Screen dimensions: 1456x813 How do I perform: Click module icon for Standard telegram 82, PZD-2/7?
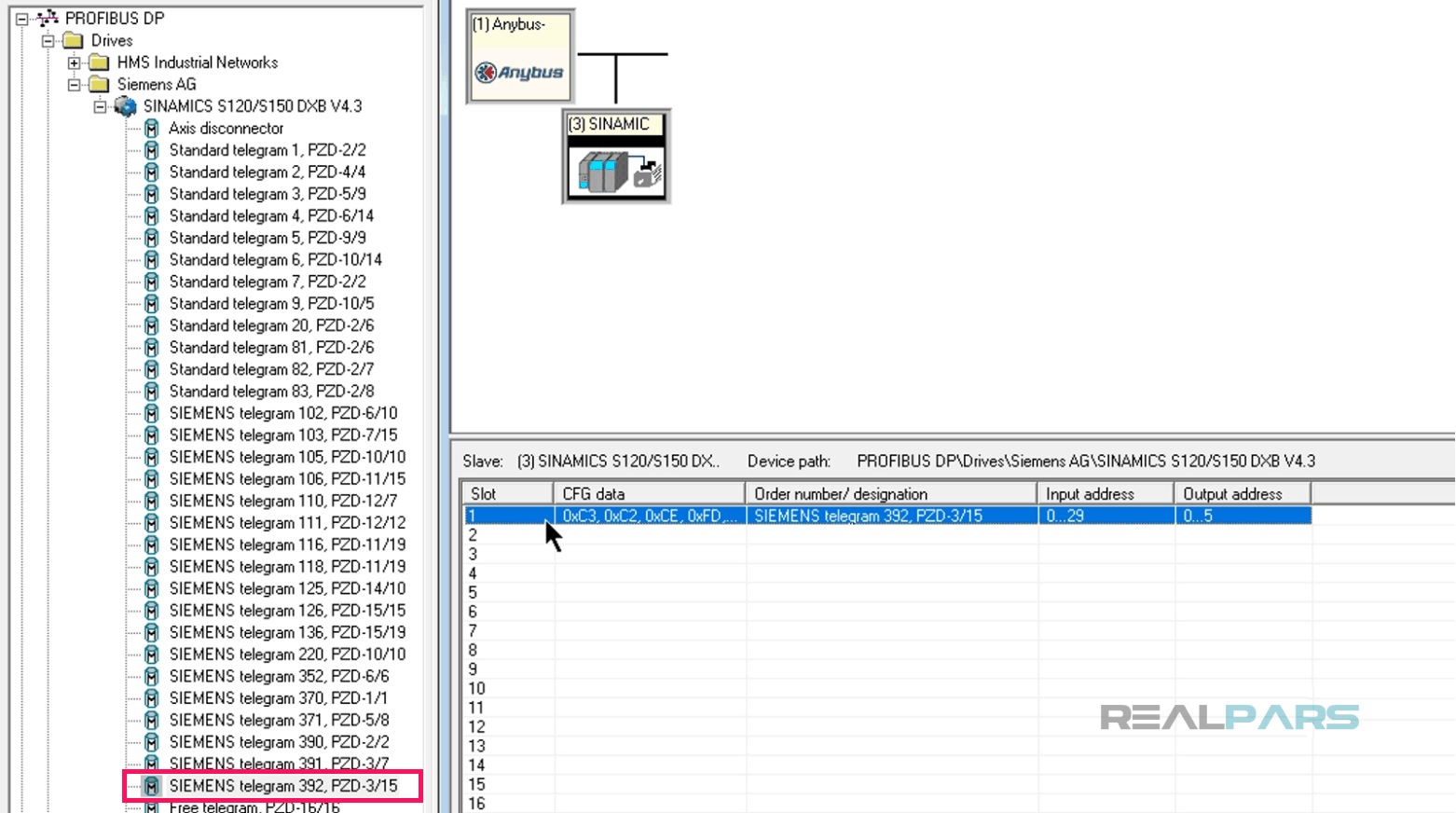click(x=152, y=369)
